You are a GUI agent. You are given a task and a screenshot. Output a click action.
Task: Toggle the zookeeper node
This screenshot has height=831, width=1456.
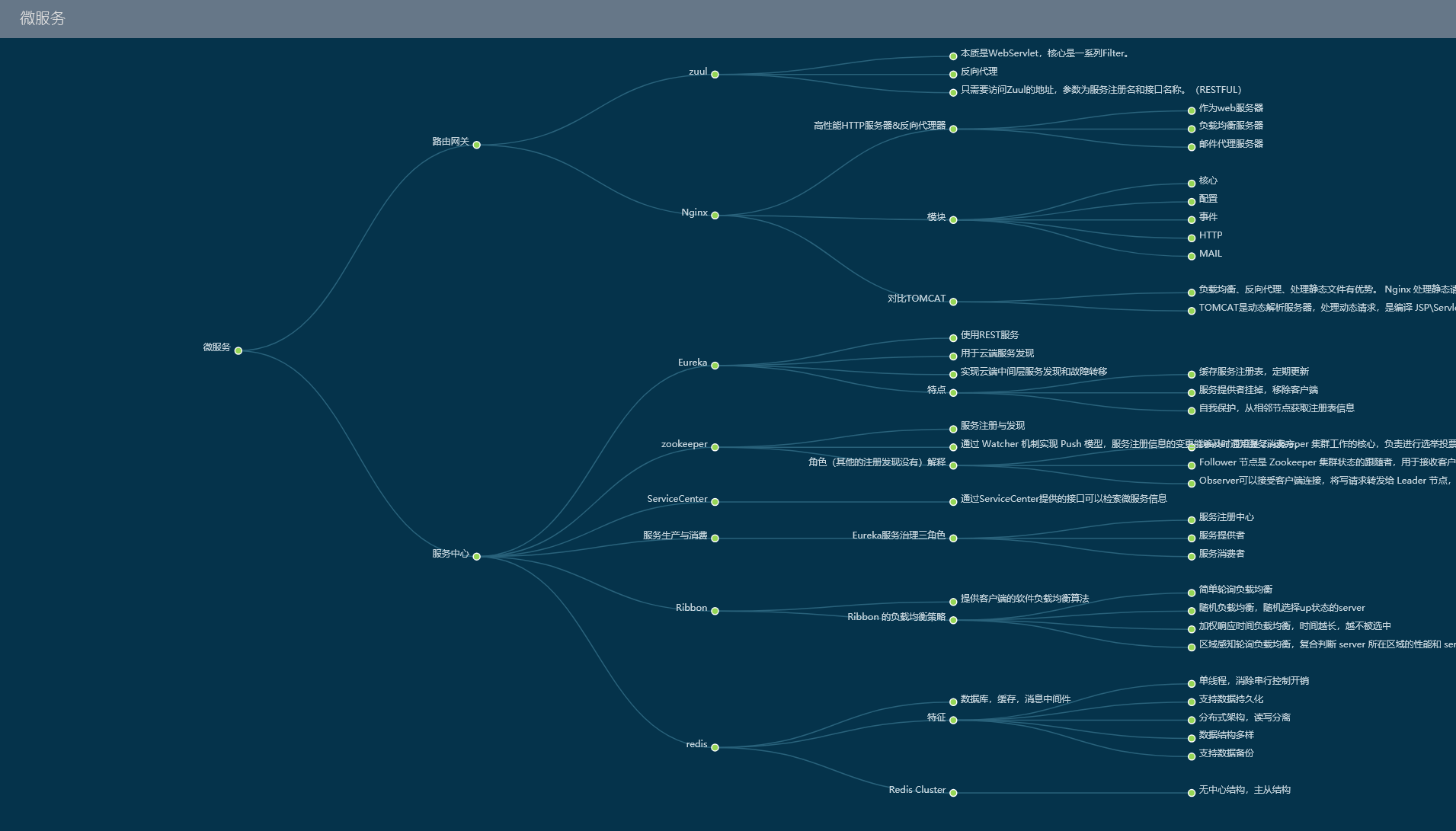click(715, 447)
